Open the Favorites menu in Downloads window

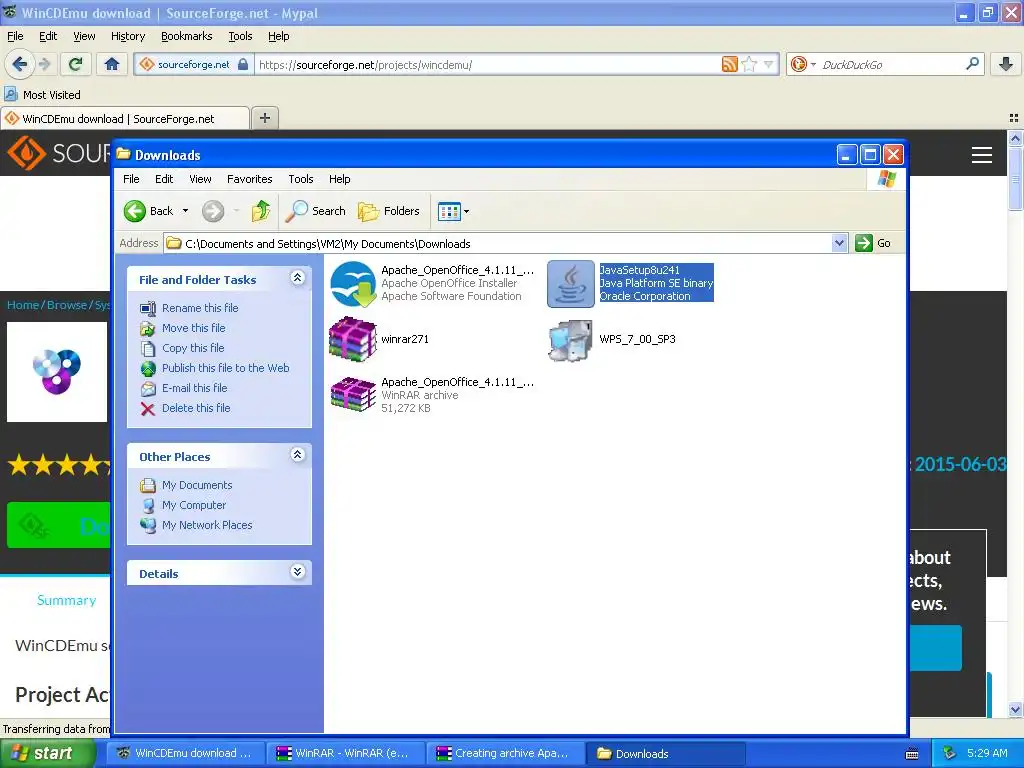point(249,179)
